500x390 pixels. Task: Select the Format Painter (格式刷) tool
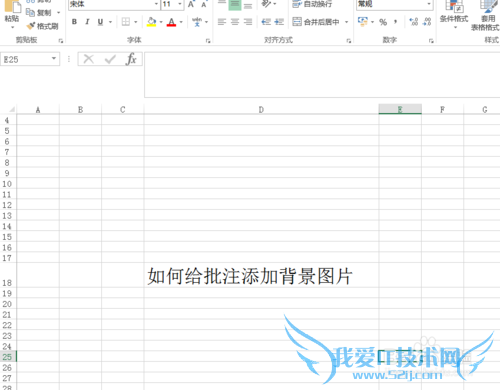click(x=42, y=26)
